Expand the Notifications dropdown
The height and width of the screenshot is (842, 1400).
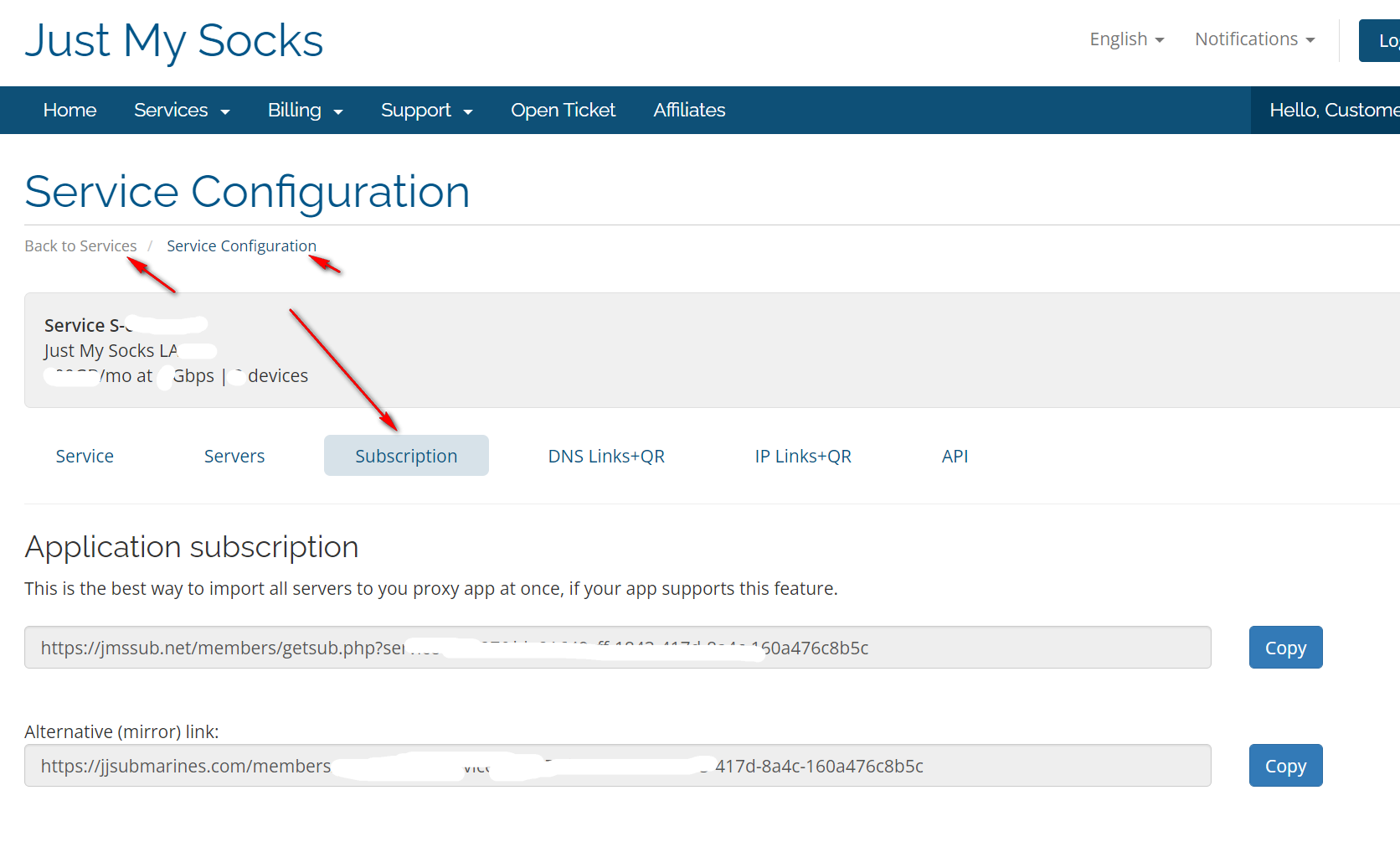[x=1254, y=39]
